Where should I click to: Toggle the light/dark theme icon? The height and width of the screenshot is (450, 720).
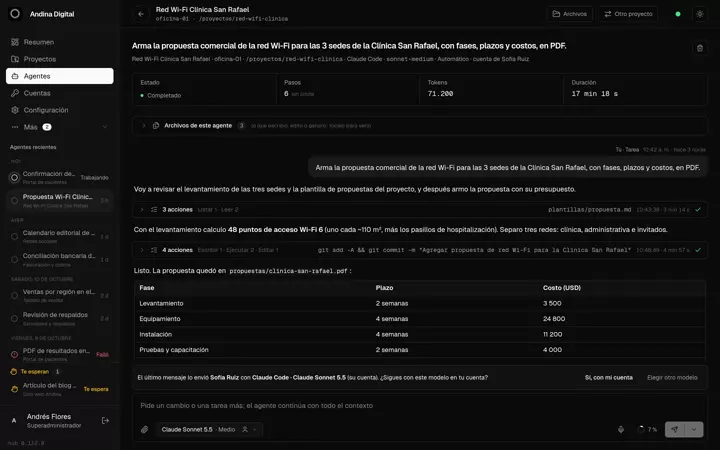(x=700, y=14)
